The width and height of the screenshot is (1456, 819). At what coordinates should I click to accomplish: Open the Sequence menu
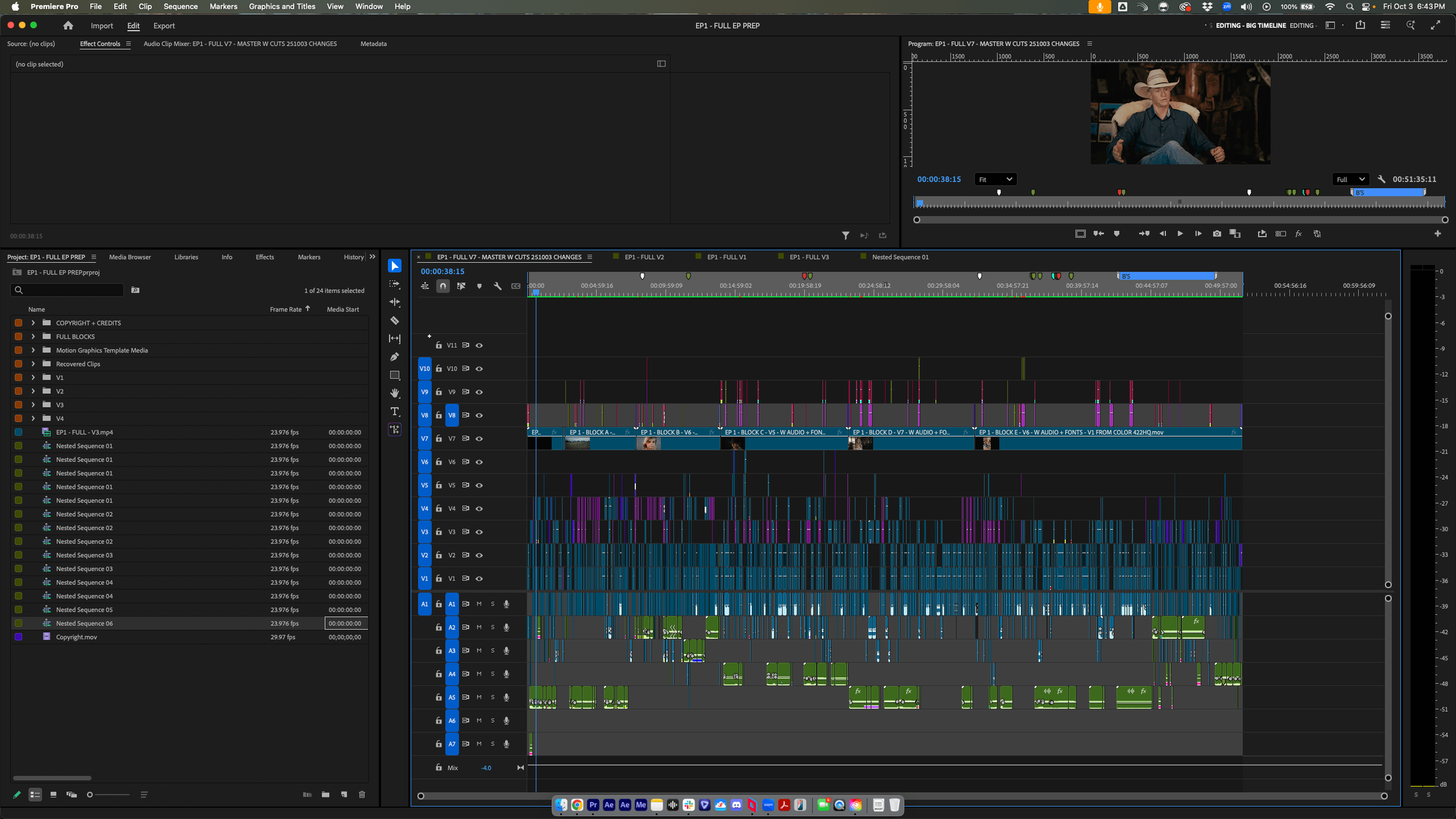(181, 6)
